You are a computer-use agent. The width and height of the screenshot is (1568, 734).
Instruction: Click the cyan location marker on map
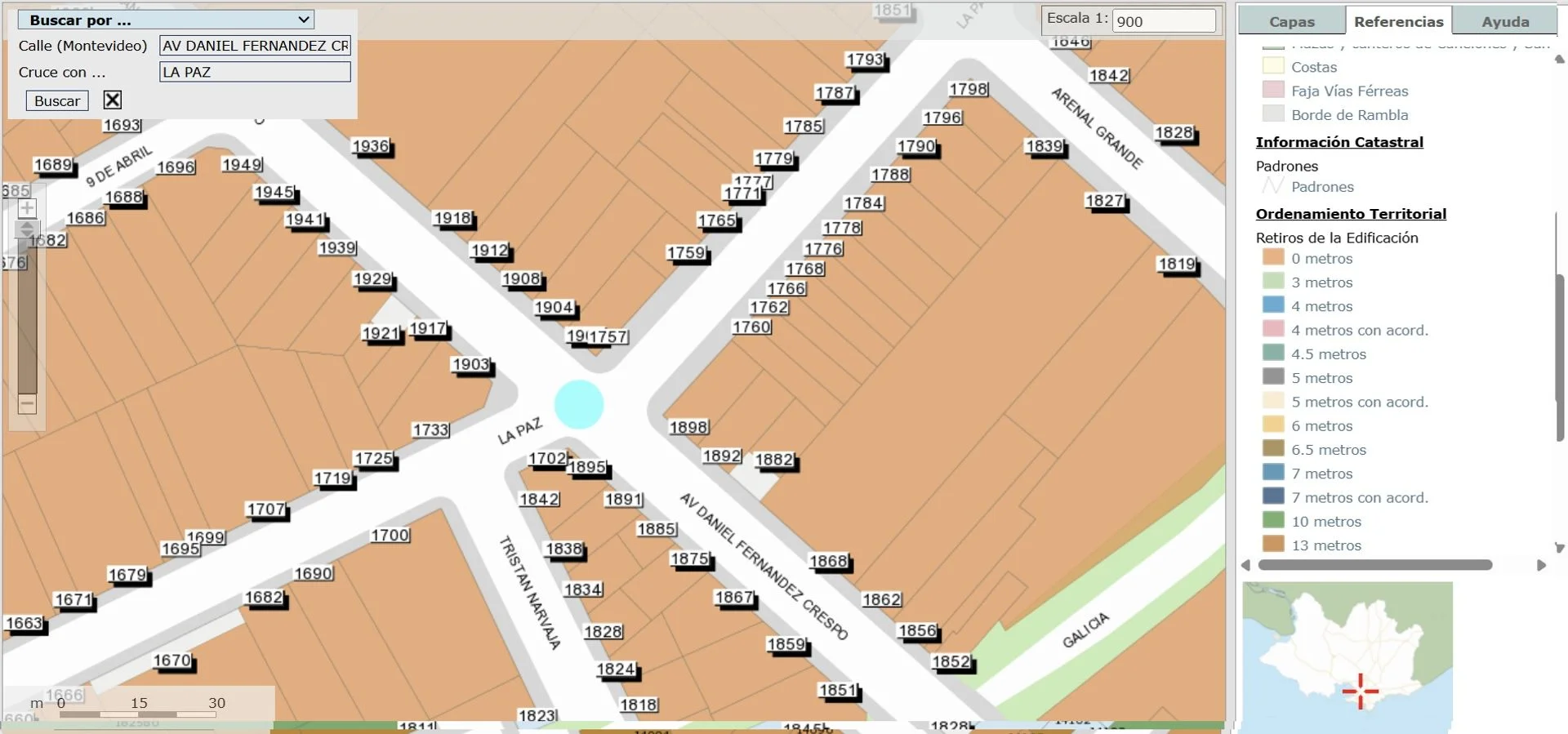[579, 404]
